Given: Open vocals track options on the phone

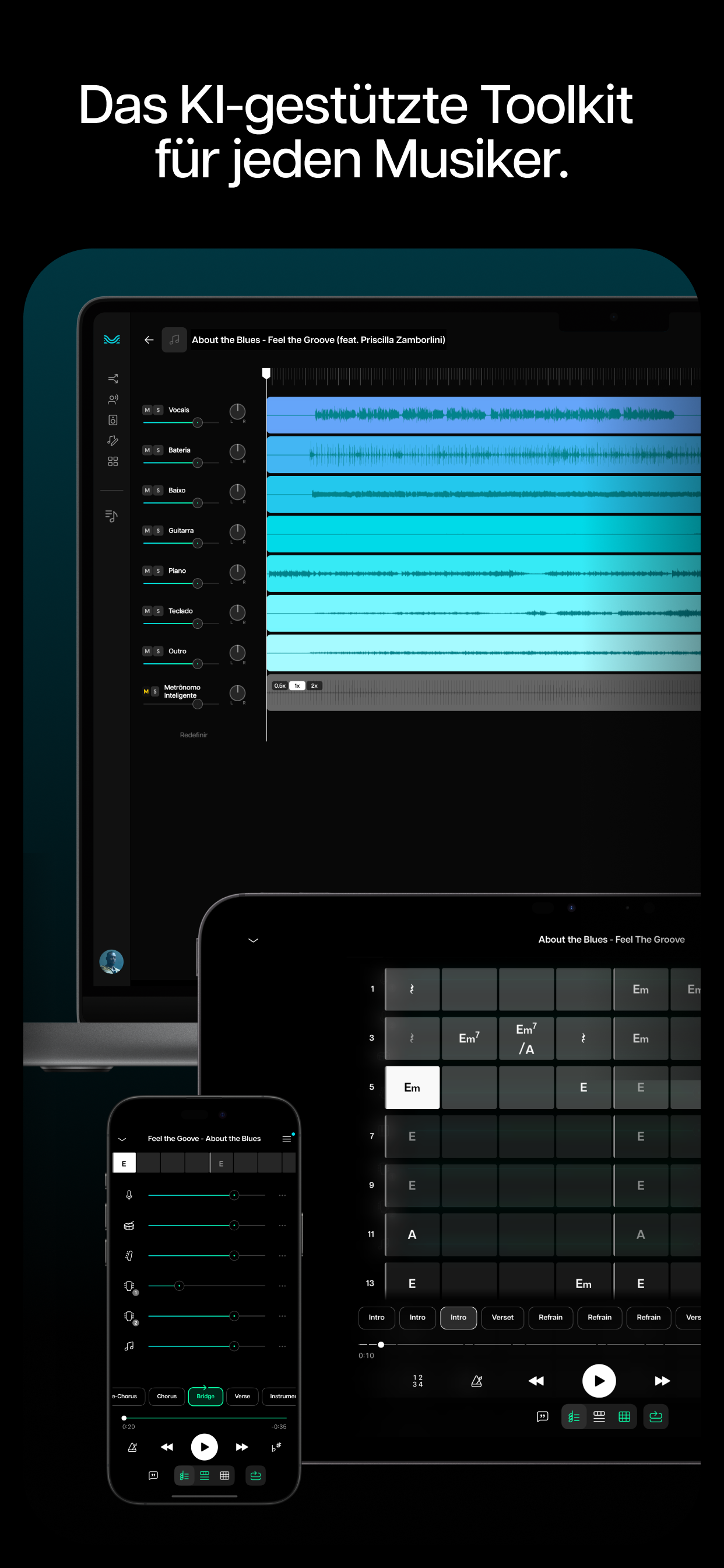Looking at the screenshot, I should (x=282, y=1195).
